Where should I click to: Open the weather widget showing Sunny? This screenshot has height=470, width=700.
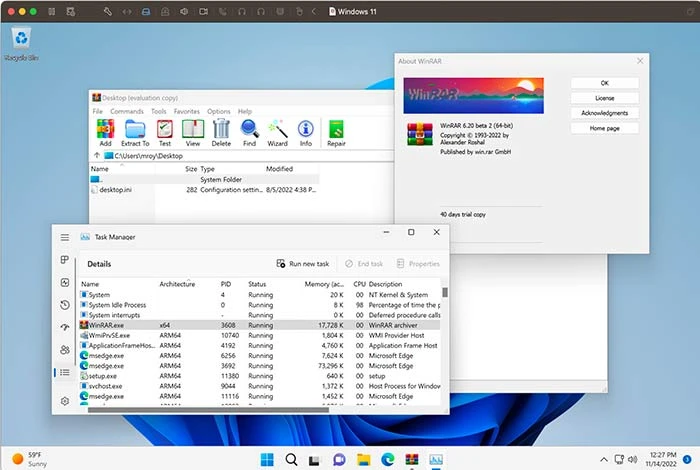[x=29, y=459]
